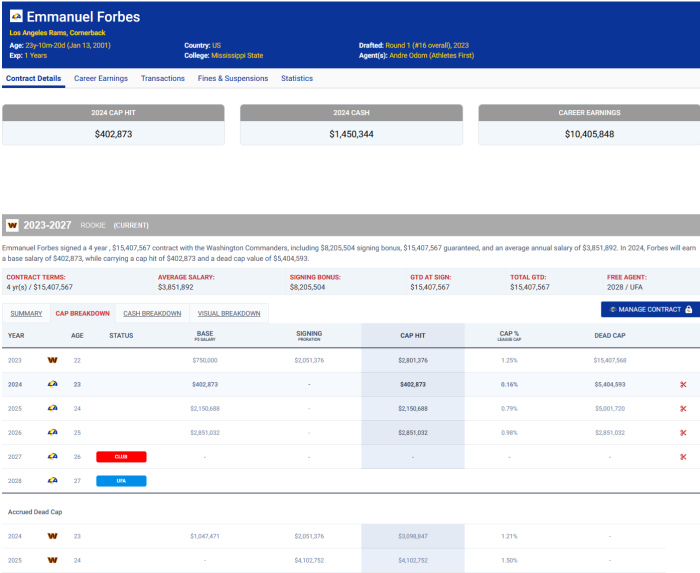Click the Dead Cap column header
The width and height of the screenshot is (700, 573).
tap(610, 336)
